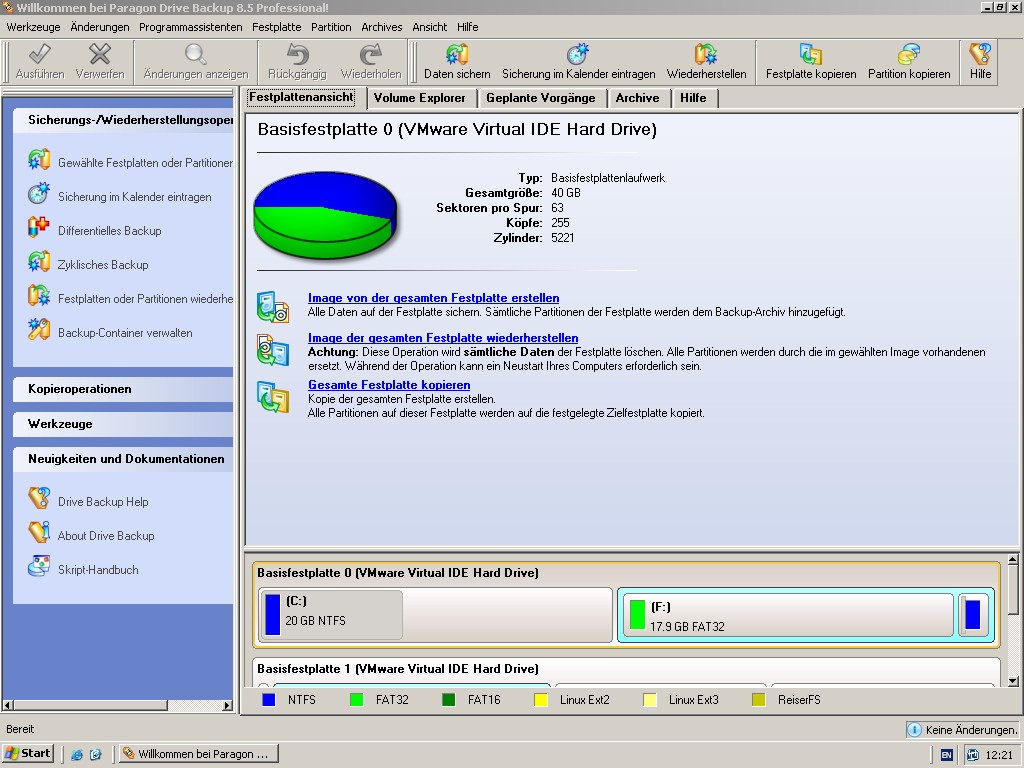Image resolution: width=1024 pixels, height=768 pixels.
Task: Open the Archives menu
Action: coord(382,27)
